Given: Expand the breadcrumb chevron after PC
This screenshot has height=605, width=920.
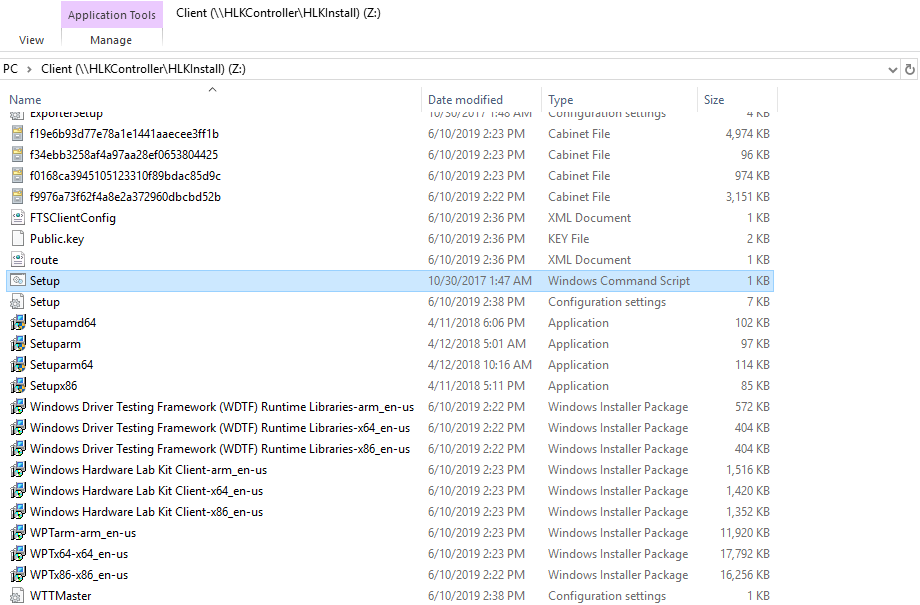Looking at the screenshot, I should pos(29,69).
